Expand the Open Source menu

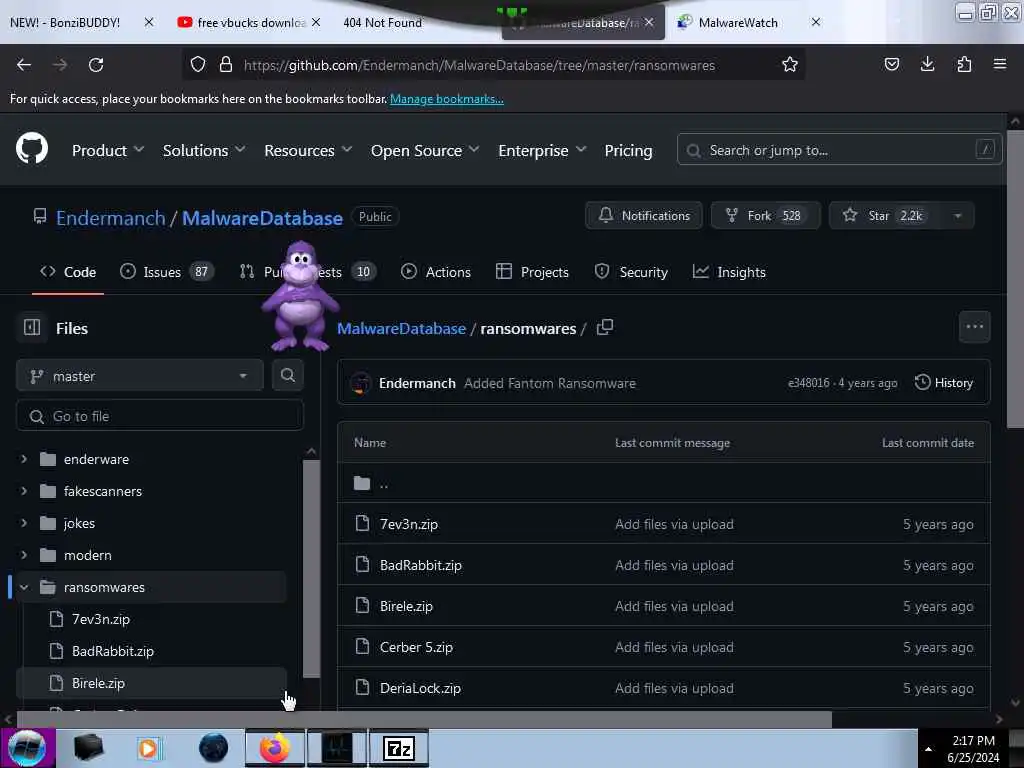pos(424,150)
